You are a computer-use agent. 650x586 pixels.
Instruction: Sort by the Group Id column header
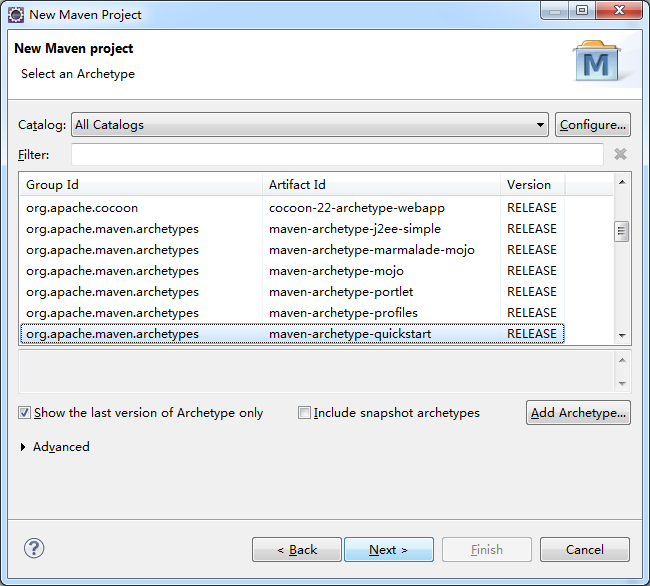click(x=141, y=185)
